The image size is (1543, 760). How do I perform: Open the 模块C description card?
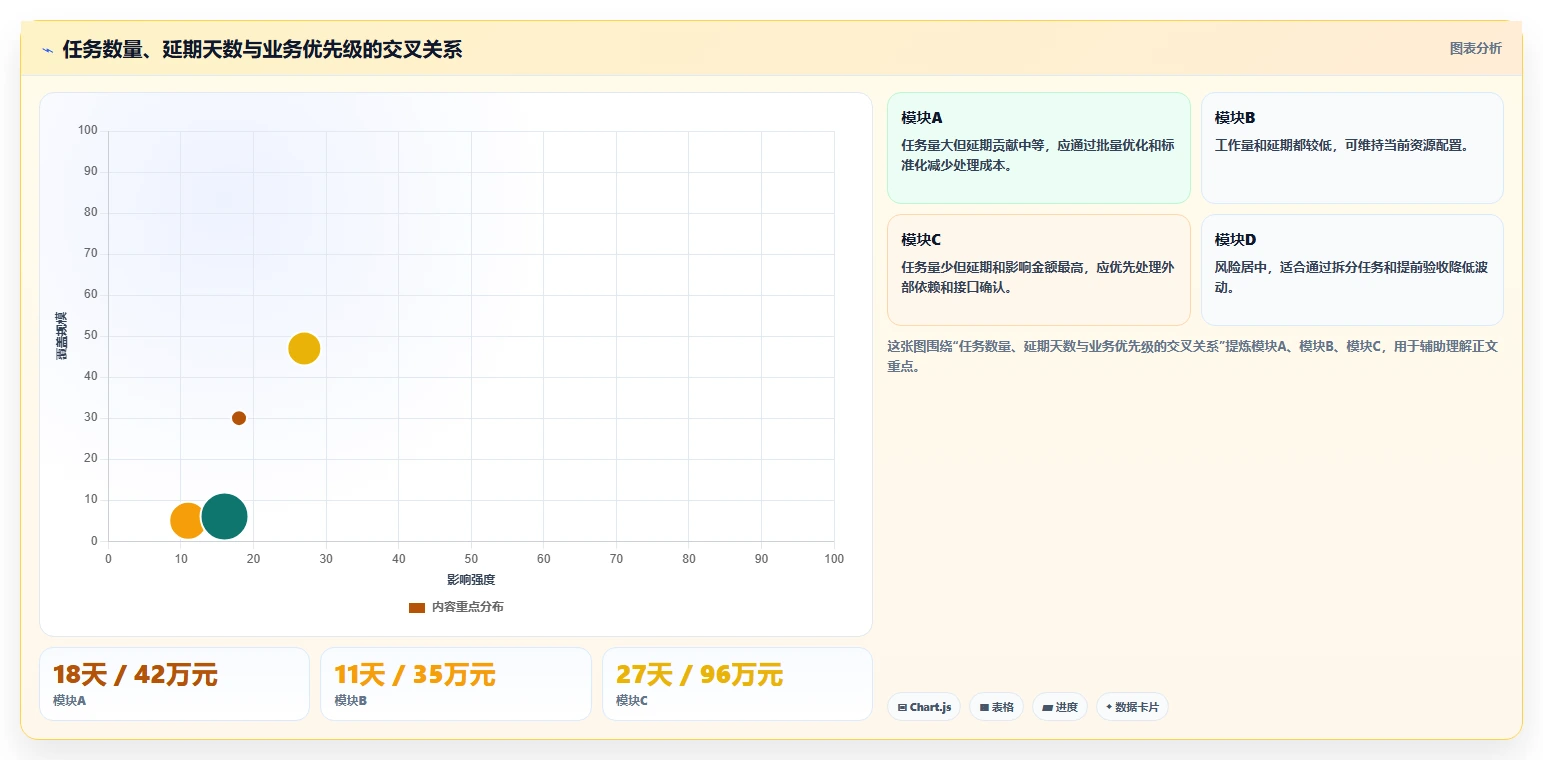[1038, 270]
